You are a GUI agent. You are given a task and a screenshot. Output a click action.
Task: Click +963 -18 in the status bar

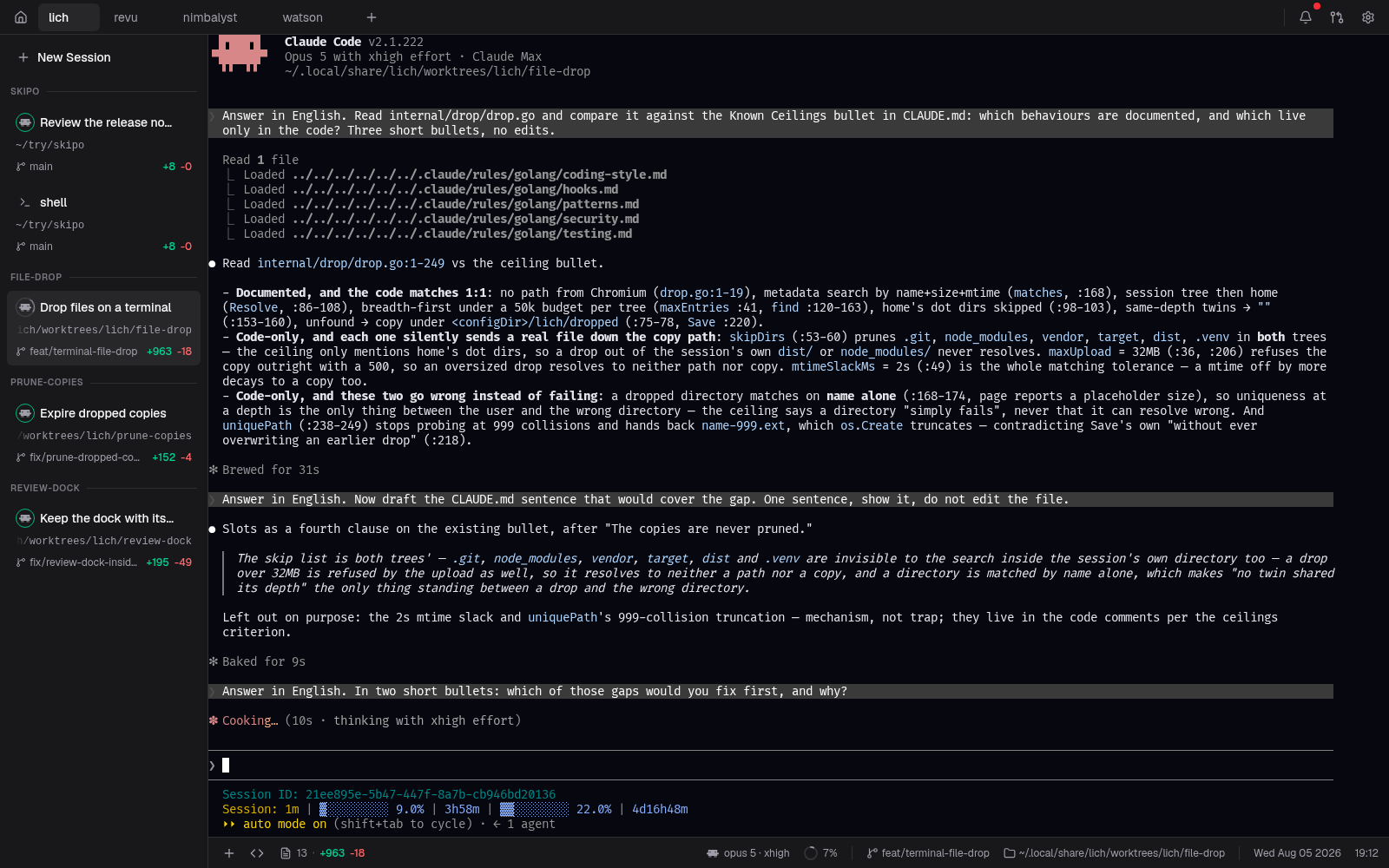tap(342, 853)
